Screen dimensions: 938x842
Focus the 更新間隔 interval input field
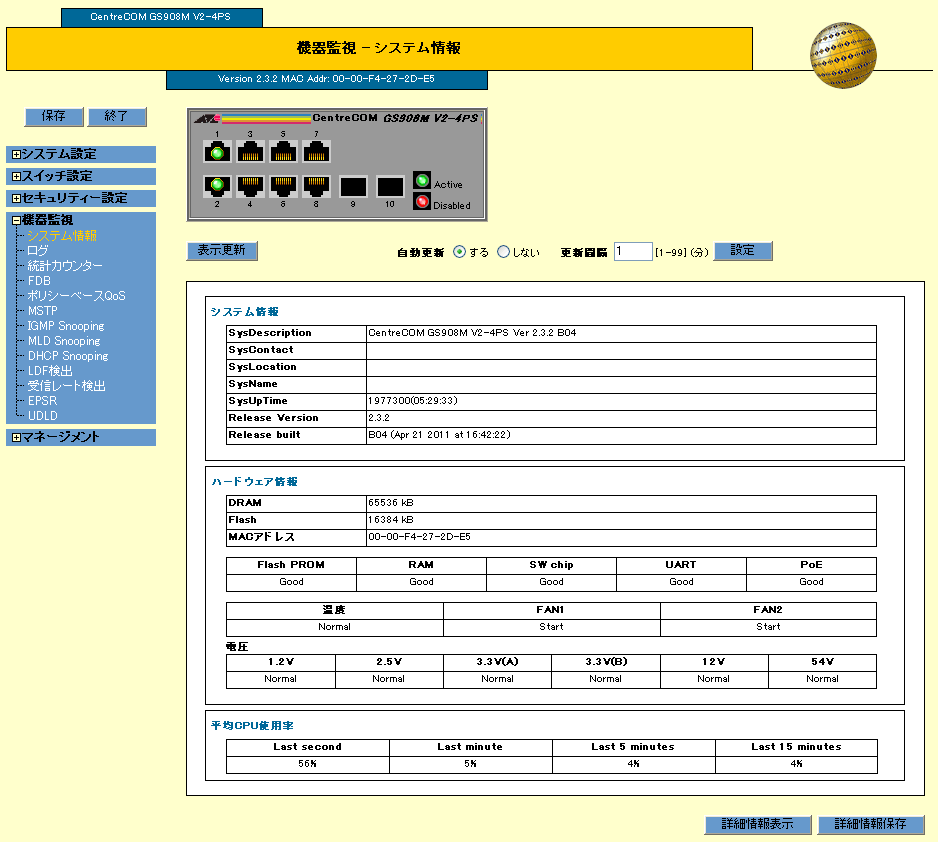pos(633,251)
